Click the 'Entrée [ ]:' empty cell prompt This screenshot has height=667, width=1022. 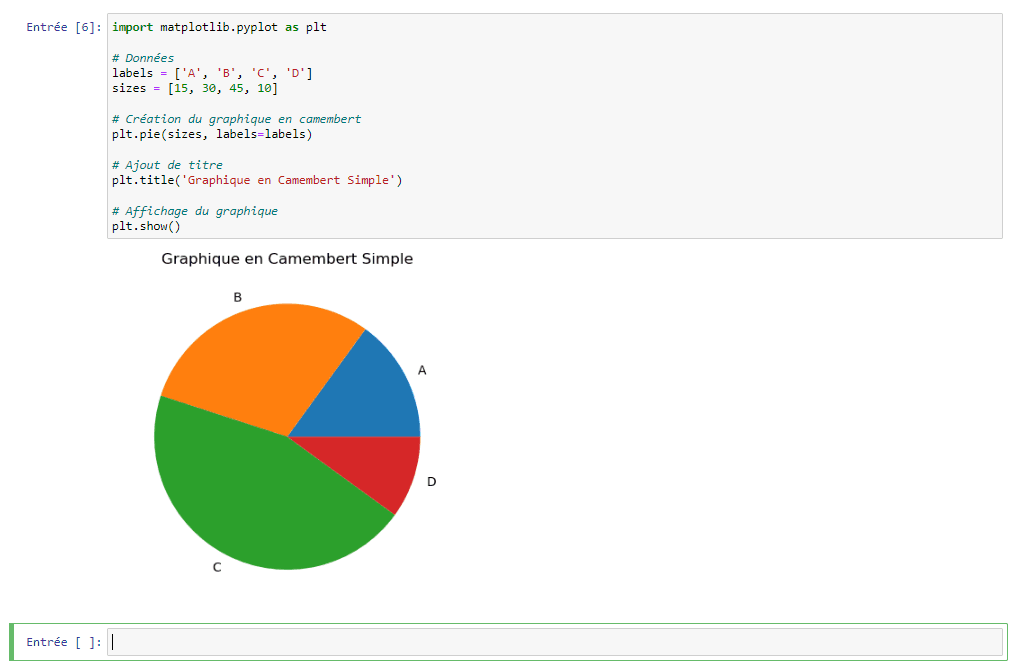click(64, 642)
